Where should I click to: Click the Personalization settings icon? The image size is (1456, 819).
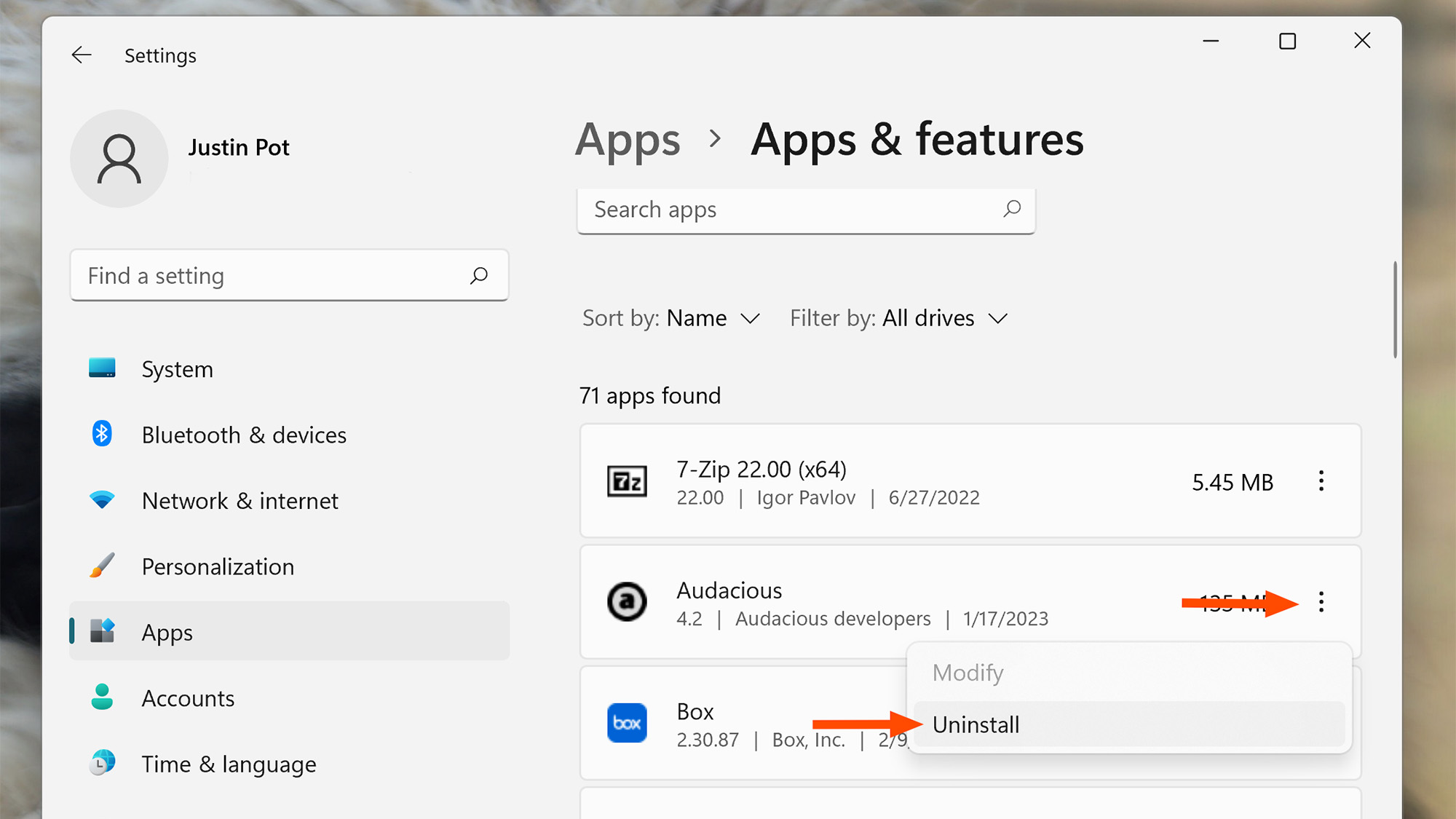pyautogui.click(x=102, y=565)
